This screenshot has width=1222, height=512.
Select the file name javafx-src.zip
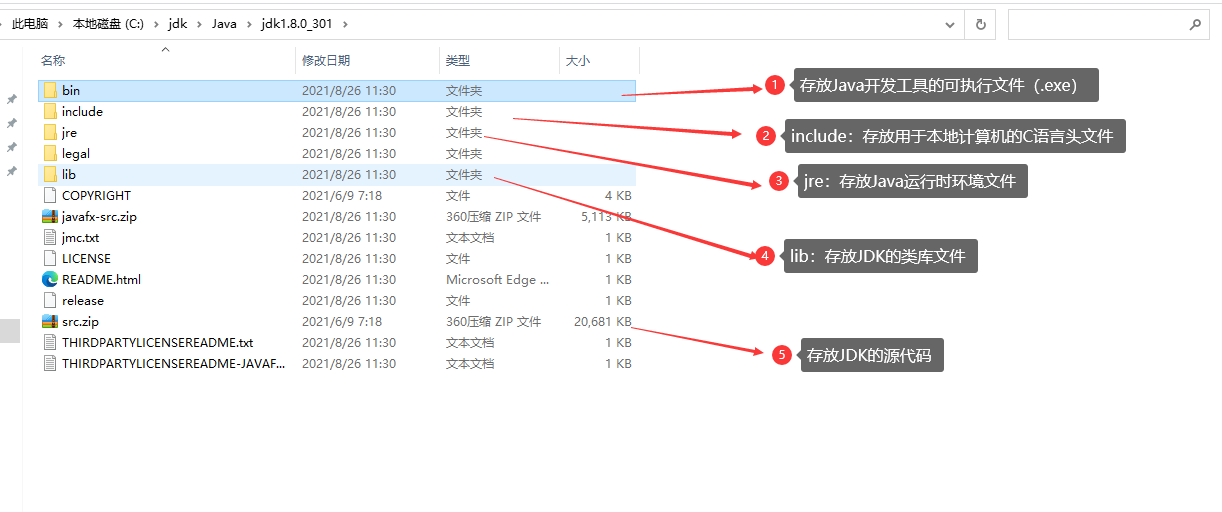pyautogui.click(x=100, y=216)
